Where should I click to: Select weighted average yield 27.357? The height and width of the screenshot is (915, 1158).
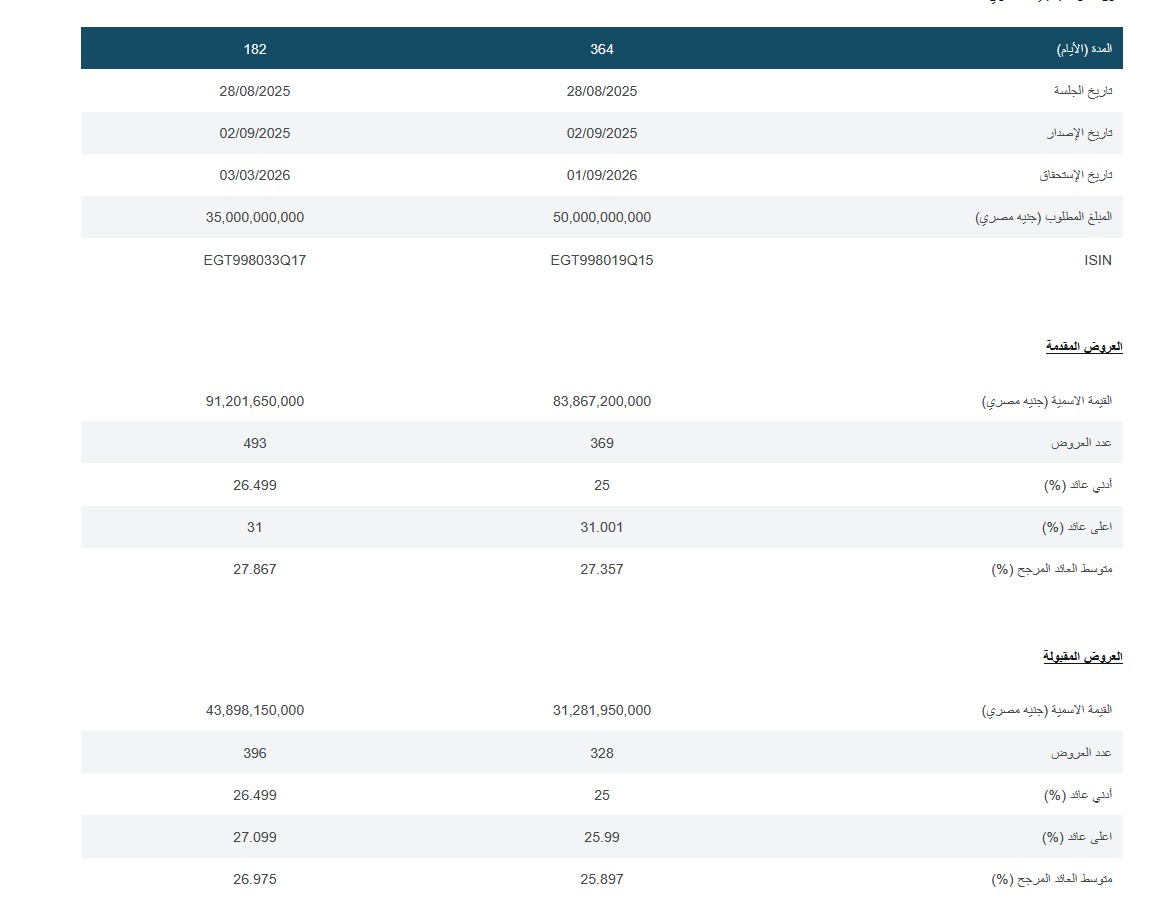tap(602, 569)
